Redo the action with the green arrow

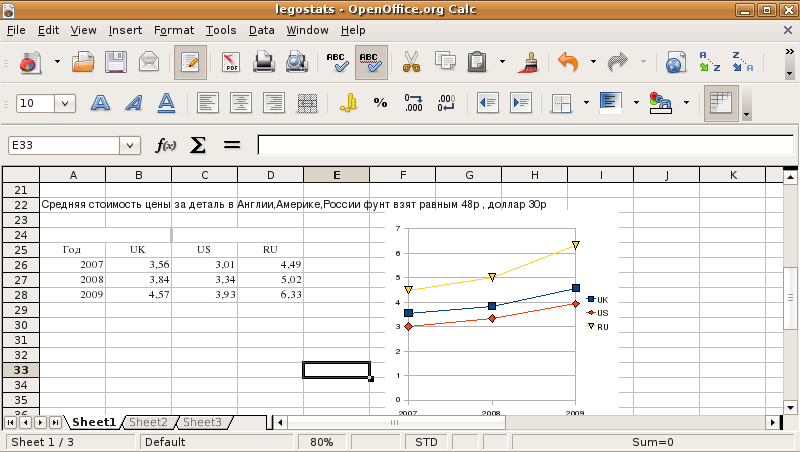(x=618, y=62)
